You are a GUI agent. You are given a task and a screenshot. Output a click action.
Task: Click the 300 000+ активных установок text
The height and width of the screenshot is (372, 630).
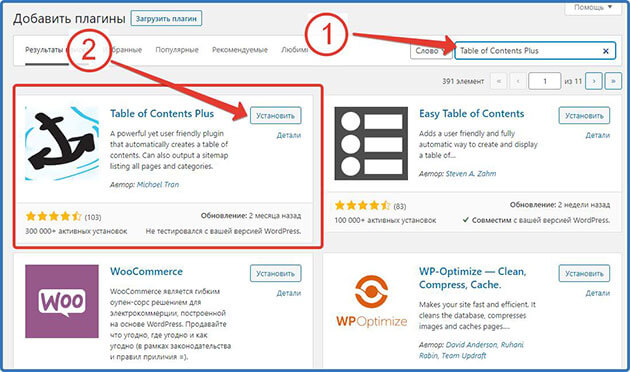click(76, 231)
